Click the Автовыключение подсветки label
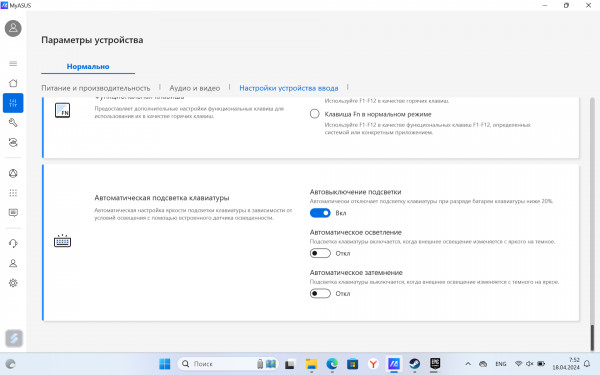 pos(355,192)
